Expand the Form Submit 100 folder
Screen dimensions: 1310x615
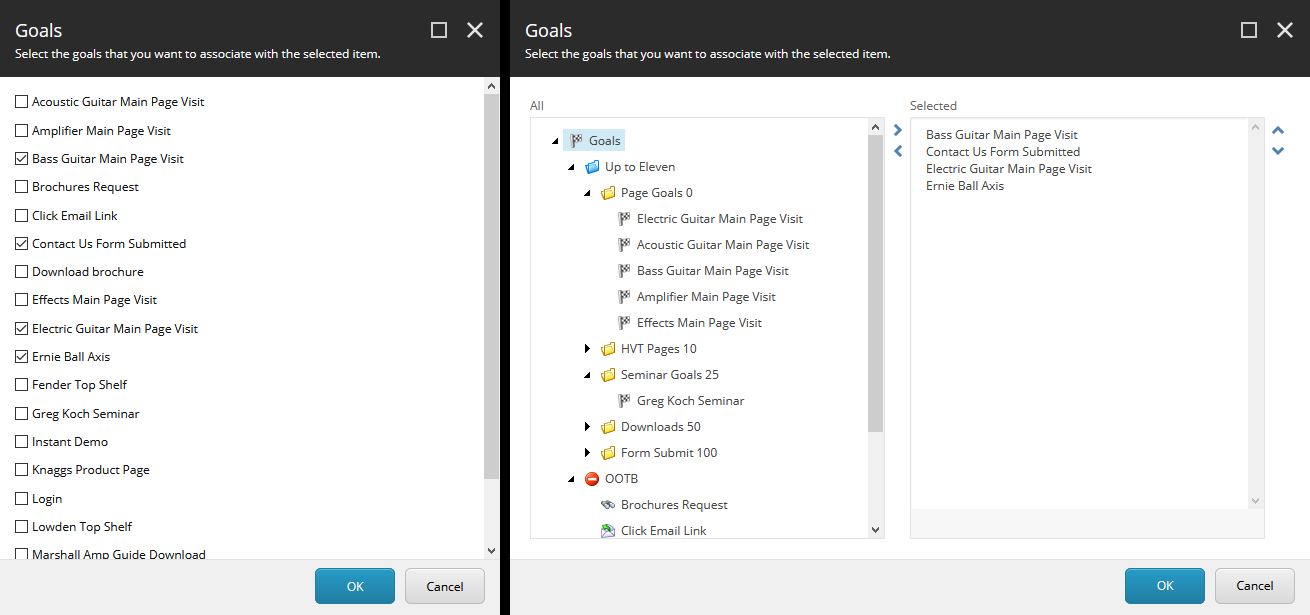coord(587,453)
